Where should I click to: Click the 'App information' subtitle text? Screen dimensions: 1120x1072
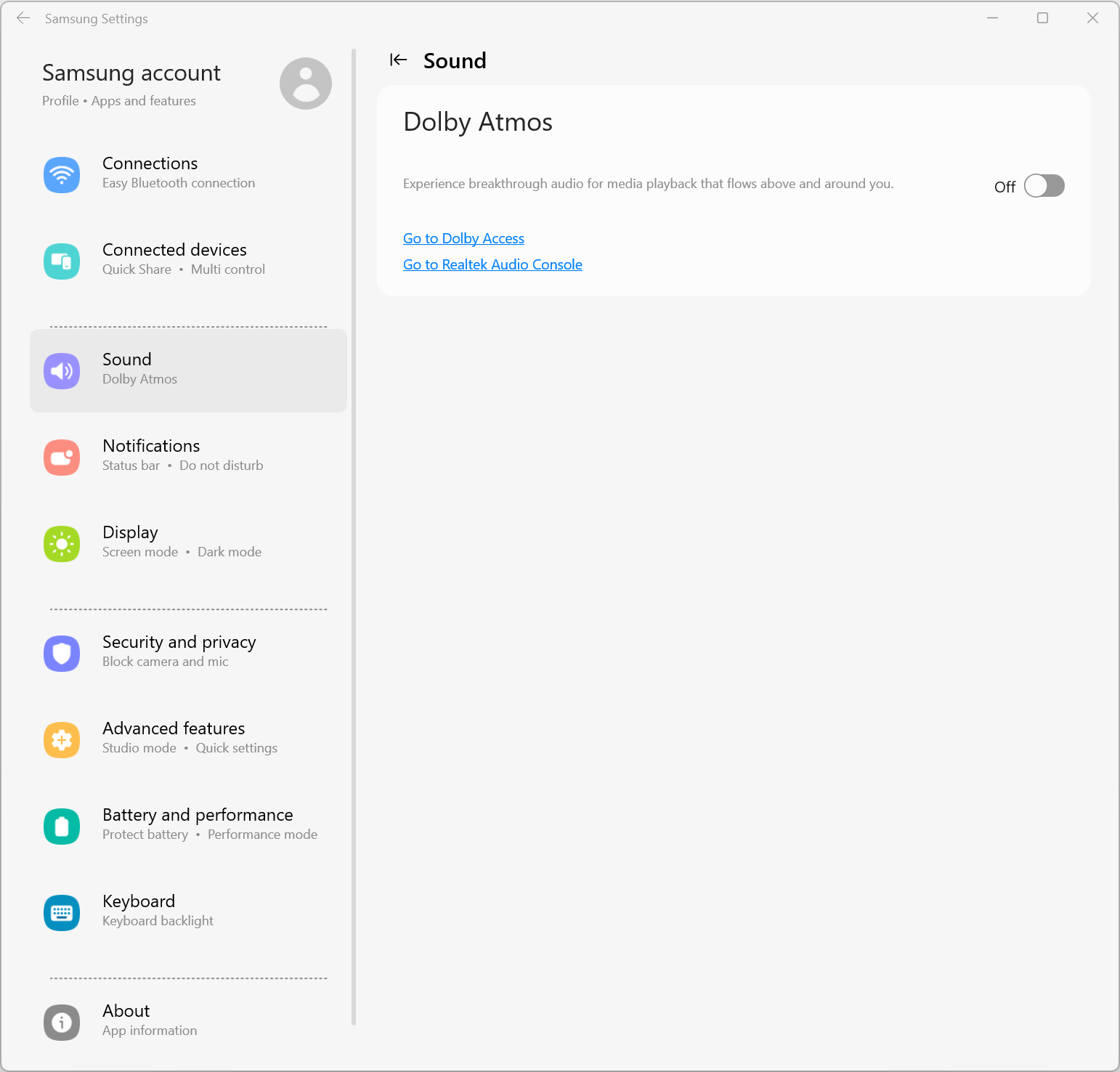150,1031
